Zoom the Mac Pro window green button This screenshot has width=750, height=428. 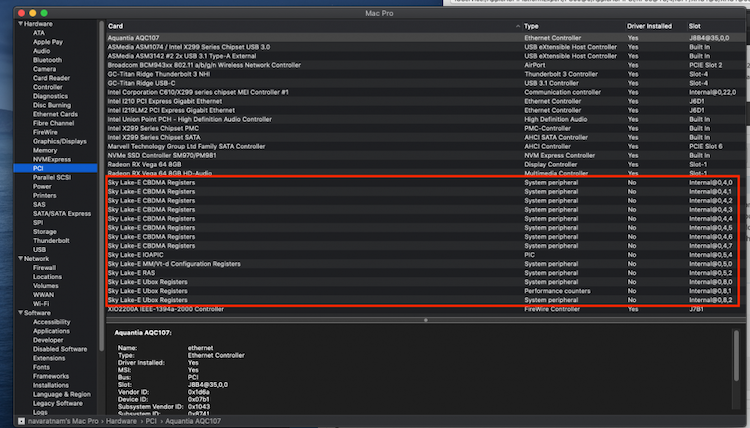(x=44, y=13)
